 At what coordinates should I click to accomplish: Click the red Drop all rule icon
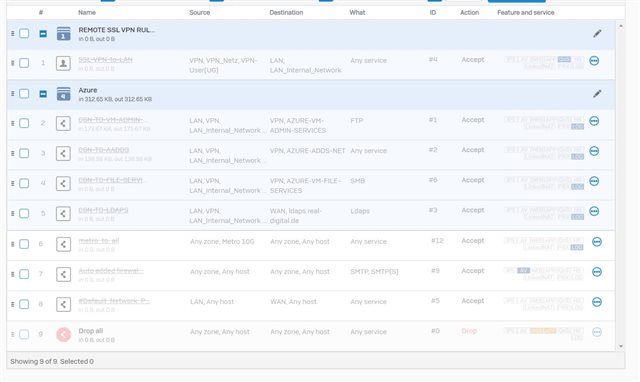pyautogui.click(x=63, y=335)
